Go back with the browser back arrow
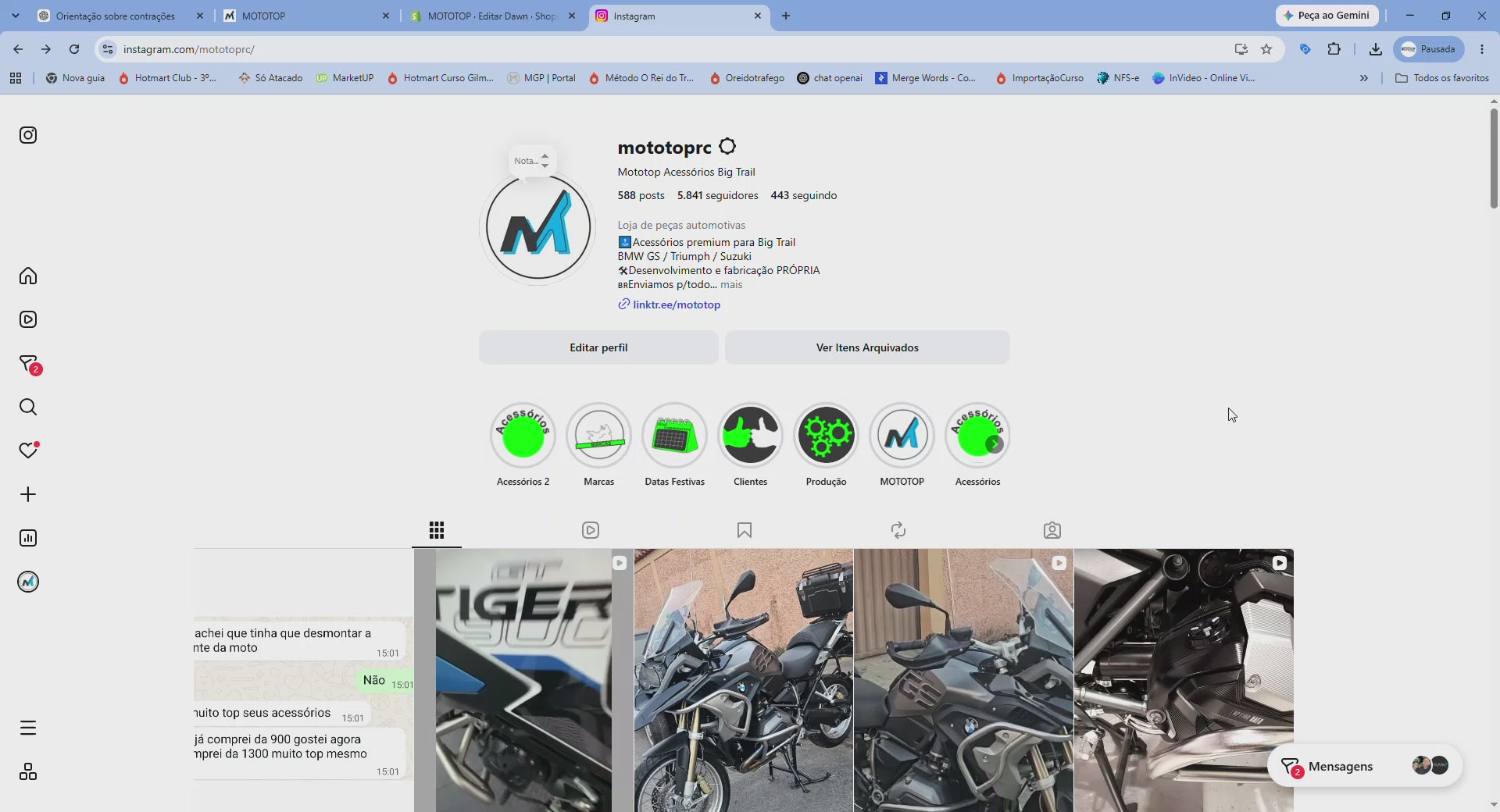The width and height of the screenshot is (1500, 812). click(x=18, y=49)
